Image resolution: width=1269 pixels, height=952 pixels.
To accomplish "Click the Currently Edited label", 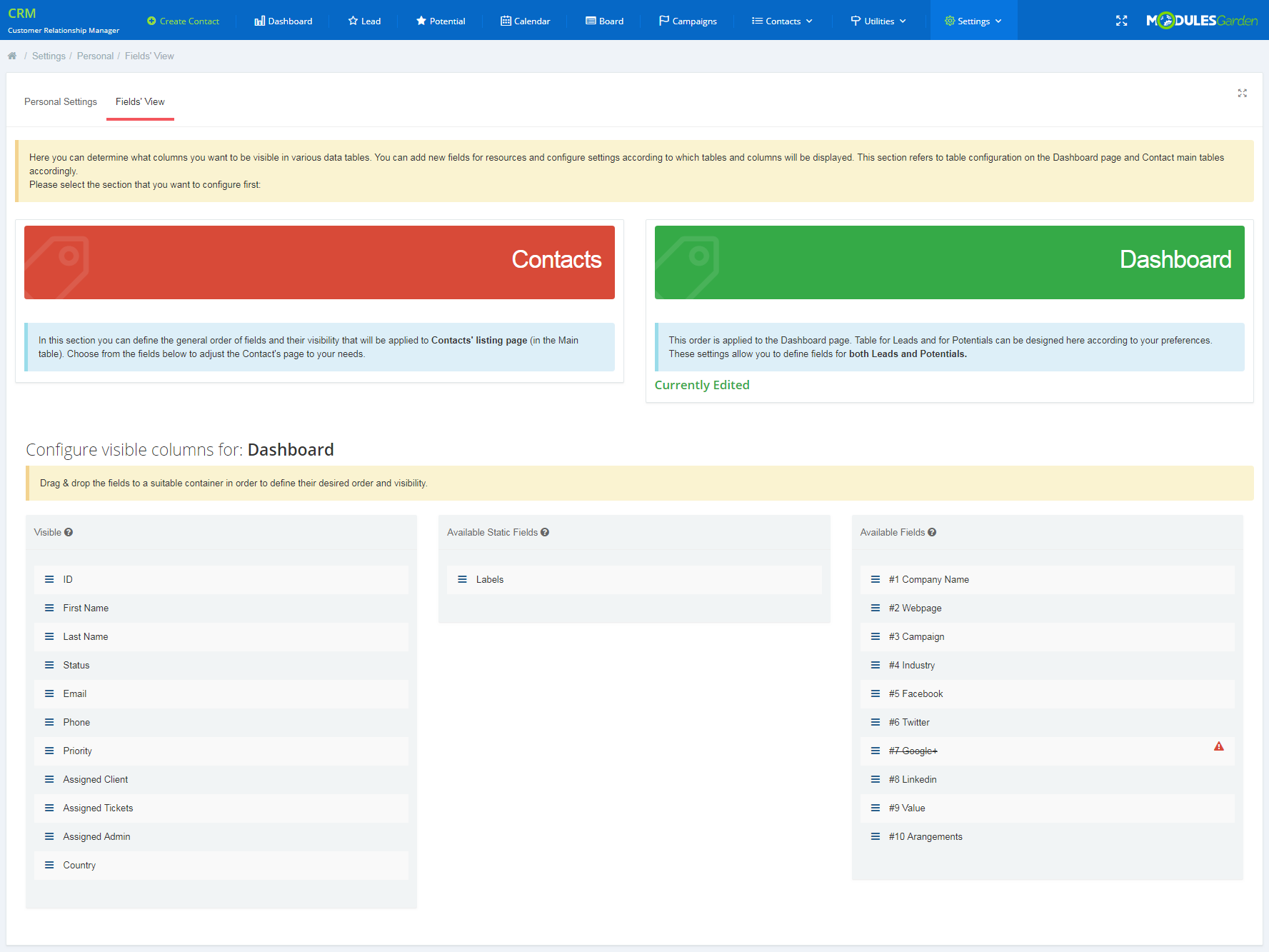I will (x=702, y=385).
